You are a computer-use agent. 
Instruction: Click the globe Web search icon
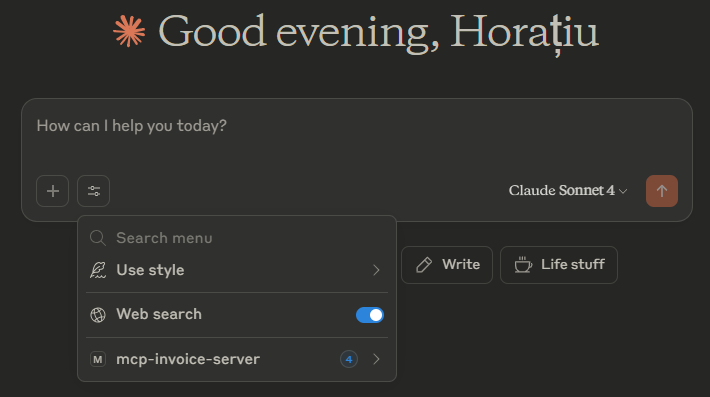pyautogui.click(x=98, y=315)
